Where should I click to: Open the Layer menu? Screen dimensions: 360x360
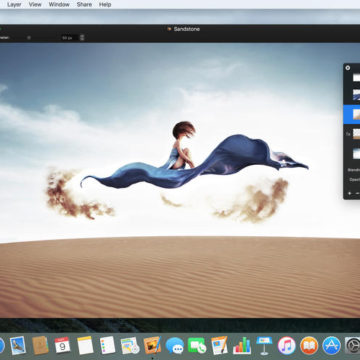tap(14, 5)
